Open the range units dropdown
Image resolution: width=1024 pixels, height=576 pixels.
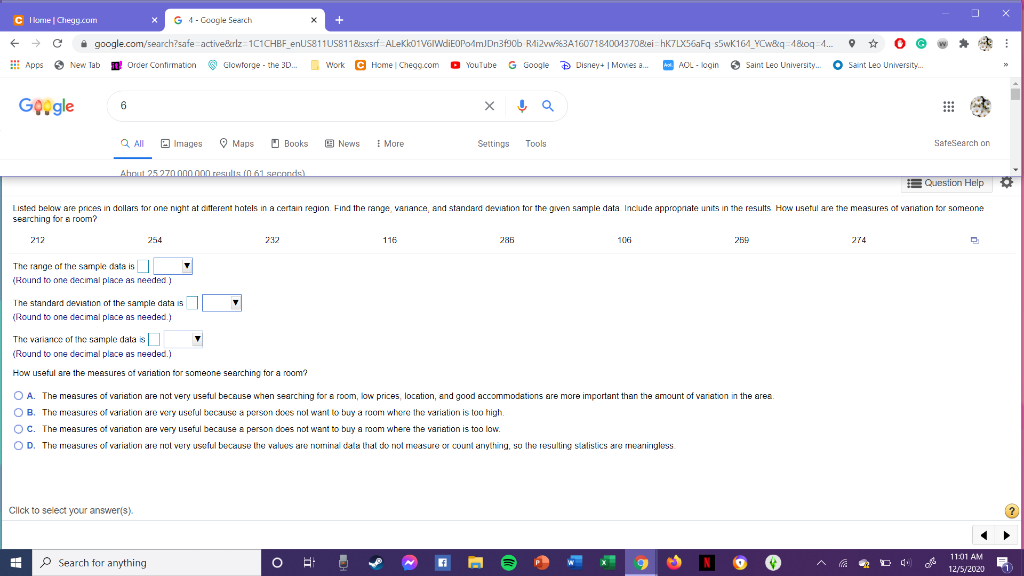172,266
